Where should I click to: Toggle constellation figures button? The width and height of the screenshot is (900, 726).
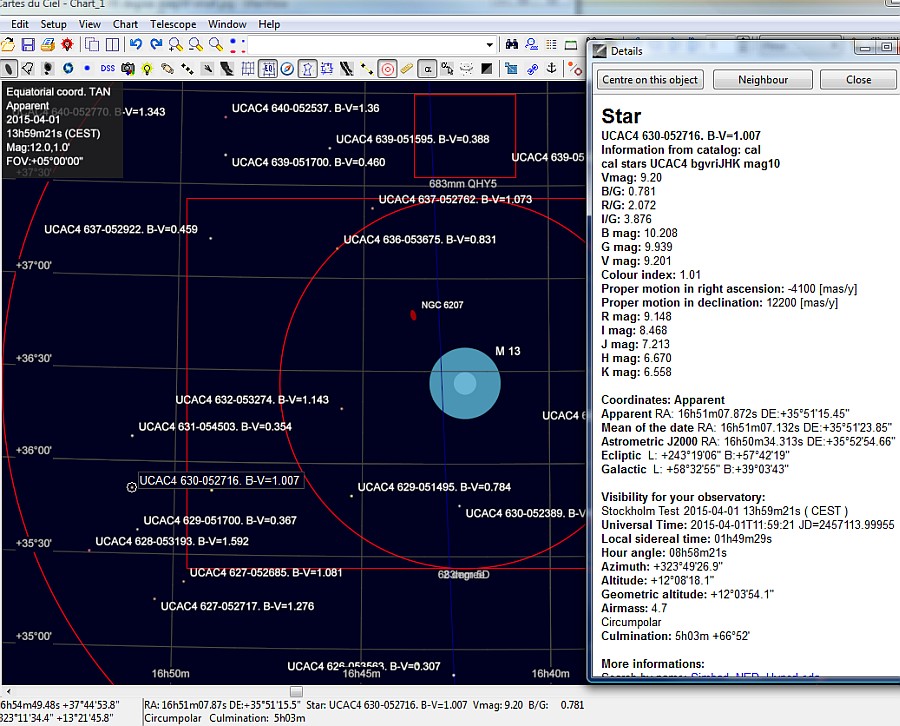click(x=308, y=69)
